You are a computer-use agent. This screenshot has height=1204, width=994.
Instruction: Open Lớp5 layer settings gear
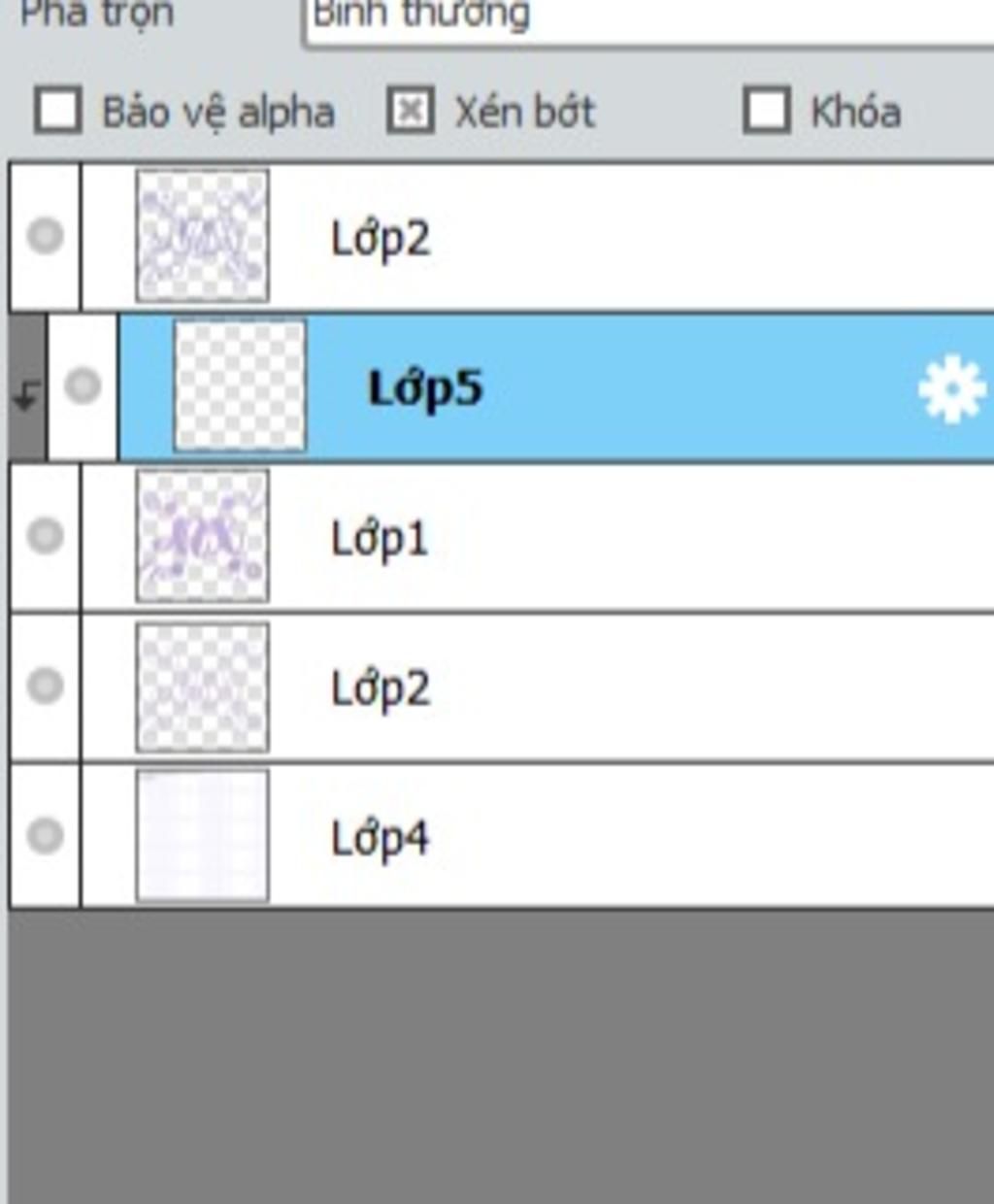[951, 389]
